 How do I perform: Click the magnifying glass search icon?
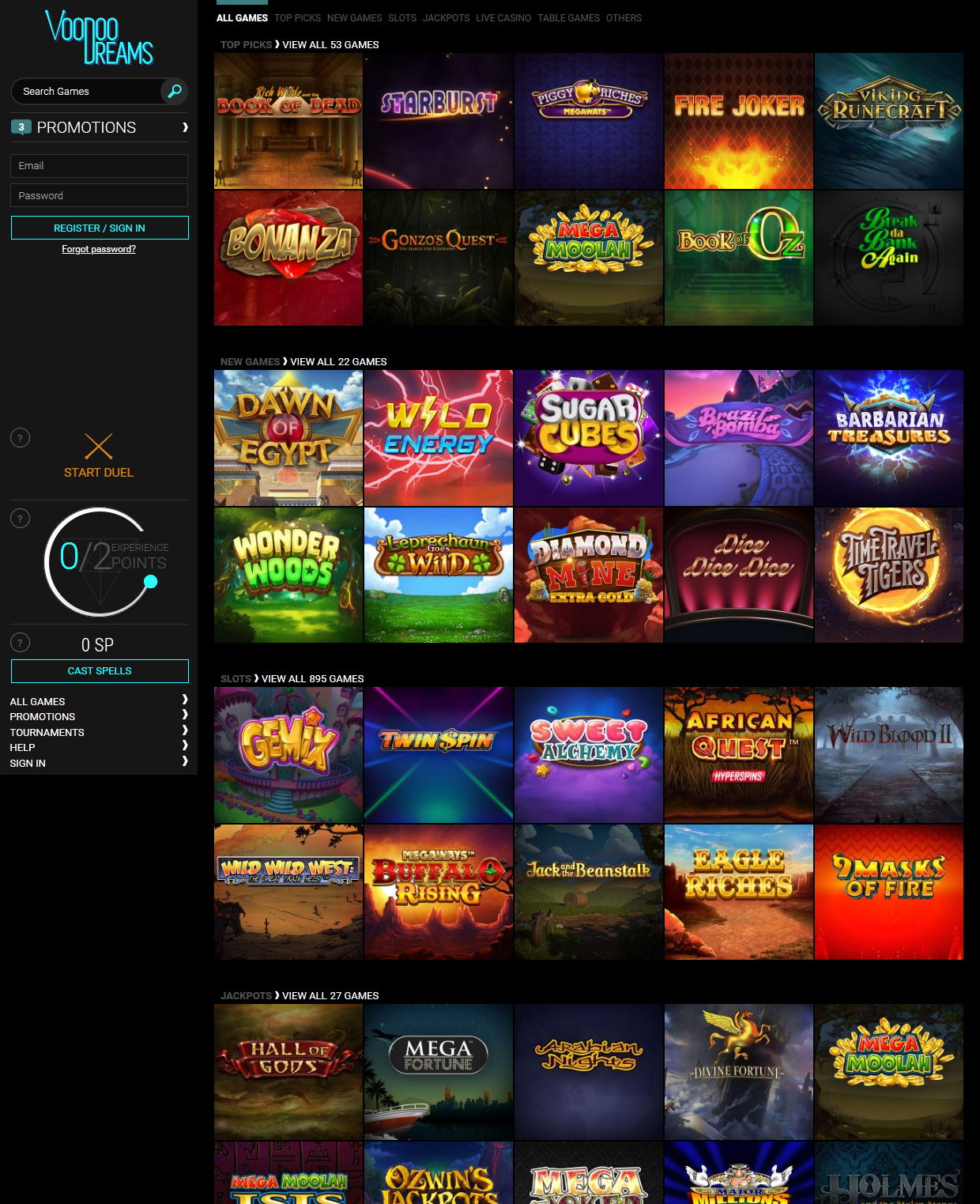(x=175, y=91)
